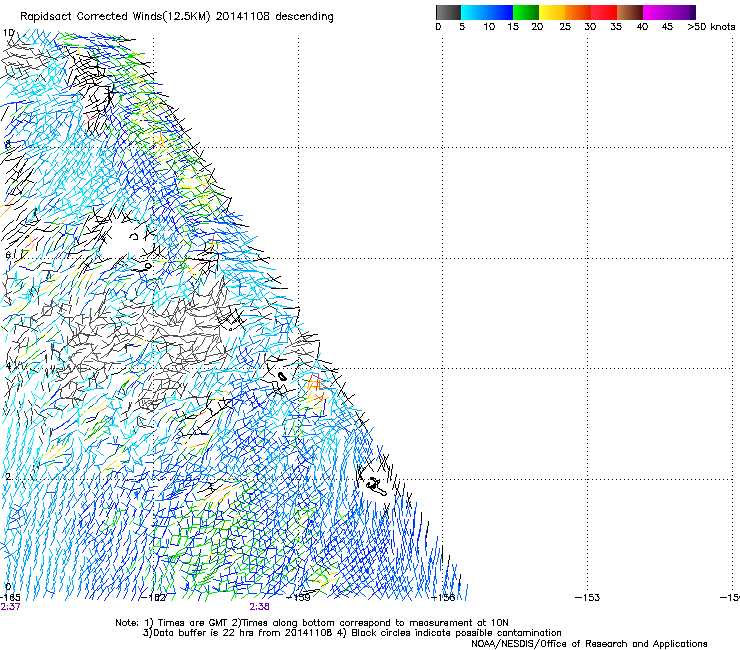This screenshot has height=650, width=740.
Task: Click the '-153' longitude axis label
Action: [x=588, y=598]
